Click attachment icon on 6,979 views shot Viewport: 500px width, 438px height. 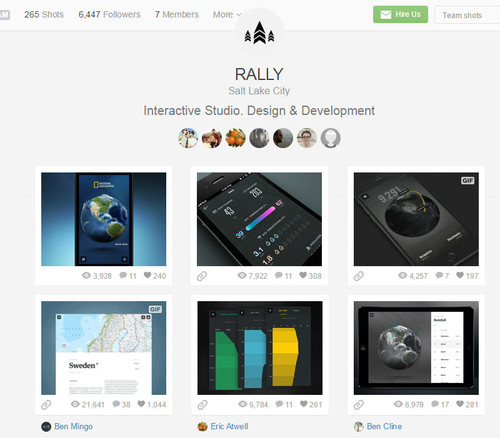pyautogui.click(x=359, y=405)
